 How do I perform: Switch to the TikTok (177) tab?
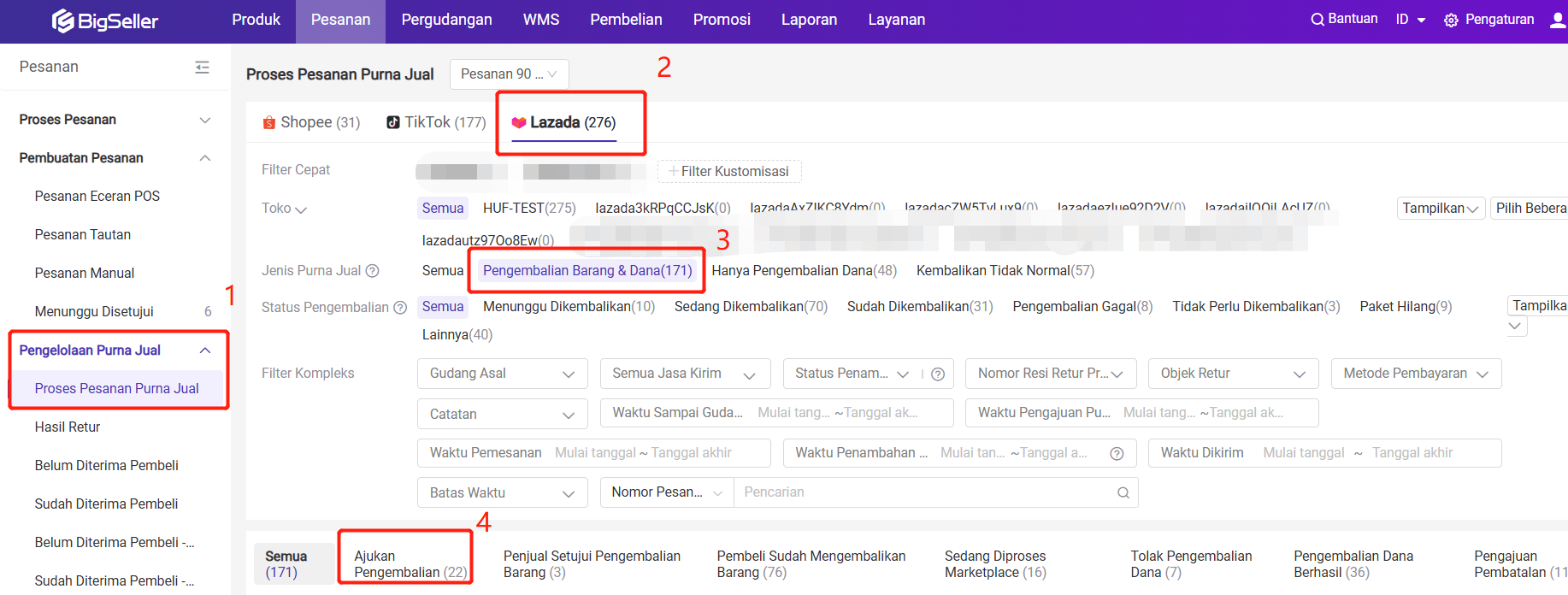click(436, 122)
